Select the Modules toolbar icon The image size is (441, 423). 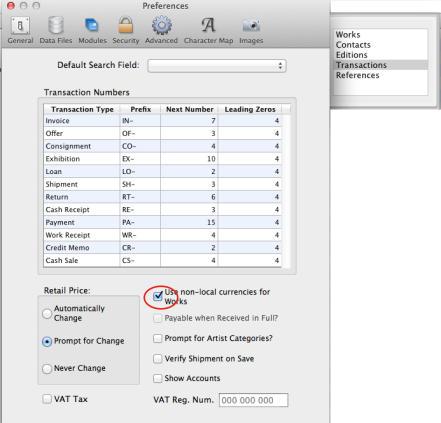coord(92,30)
